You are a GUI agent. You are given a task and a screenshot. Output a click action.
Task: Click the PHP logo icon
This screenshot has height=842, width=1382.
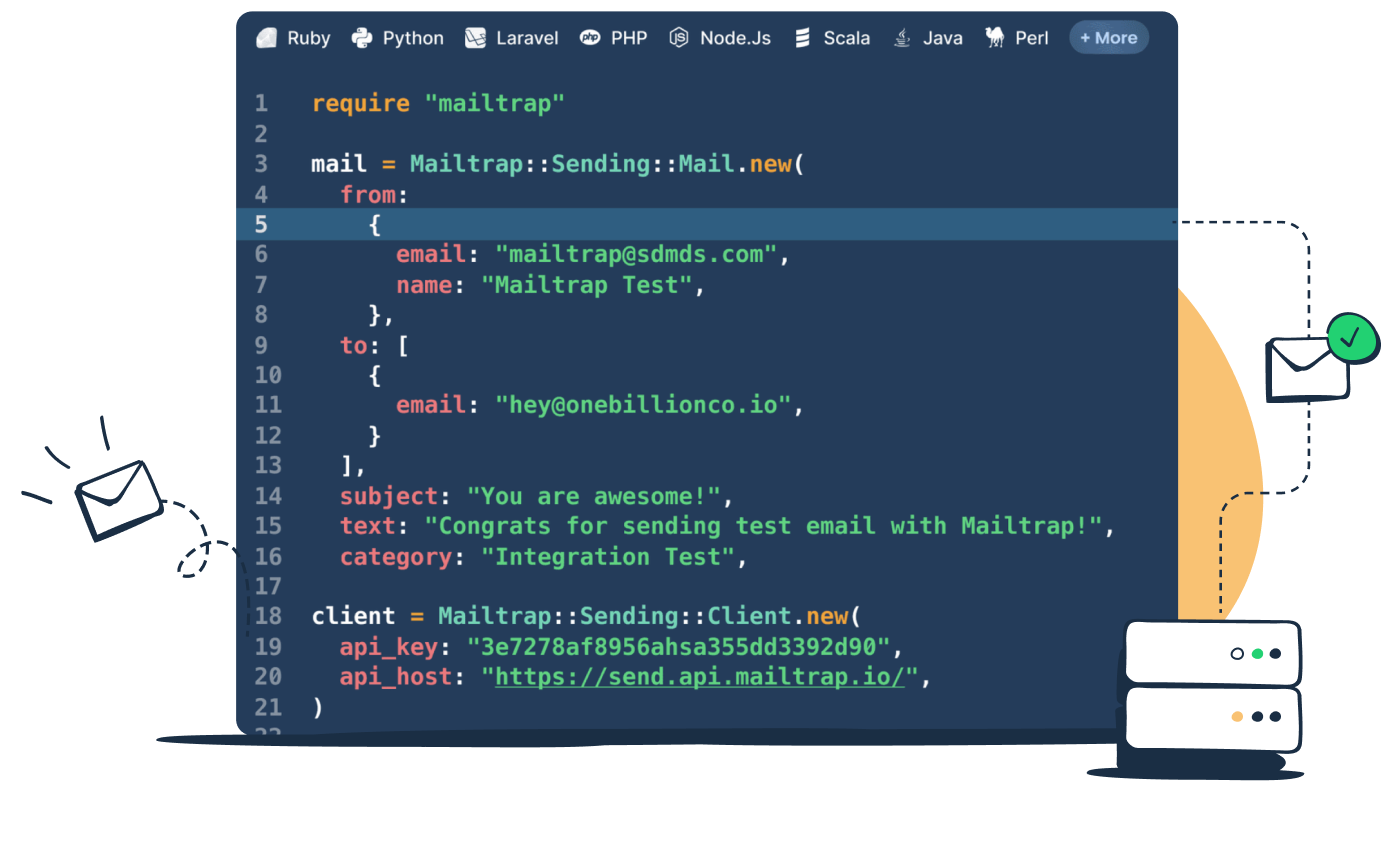point(590,38)
